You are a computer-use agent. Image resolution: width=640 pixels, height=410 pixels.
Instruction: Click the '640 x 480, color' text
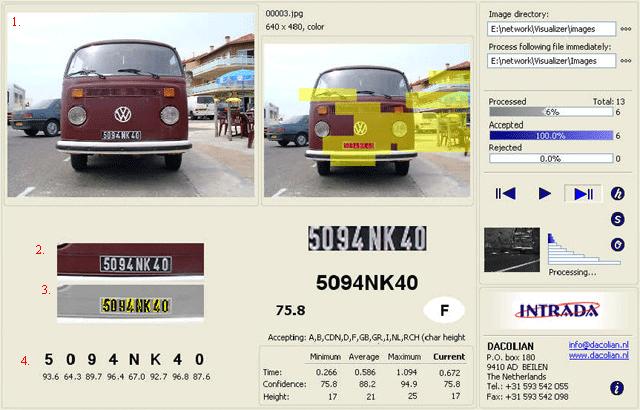[x=294, y=27]
